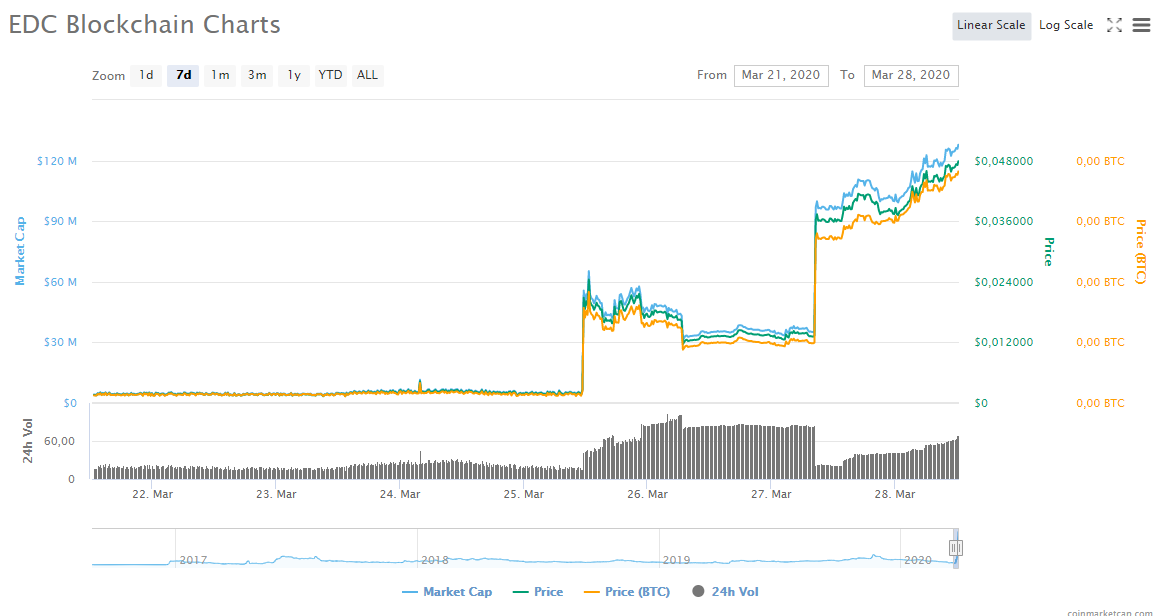Set zoom range to 7d
The width and height of the screenshot is (1153, 616).
[183, 75]
